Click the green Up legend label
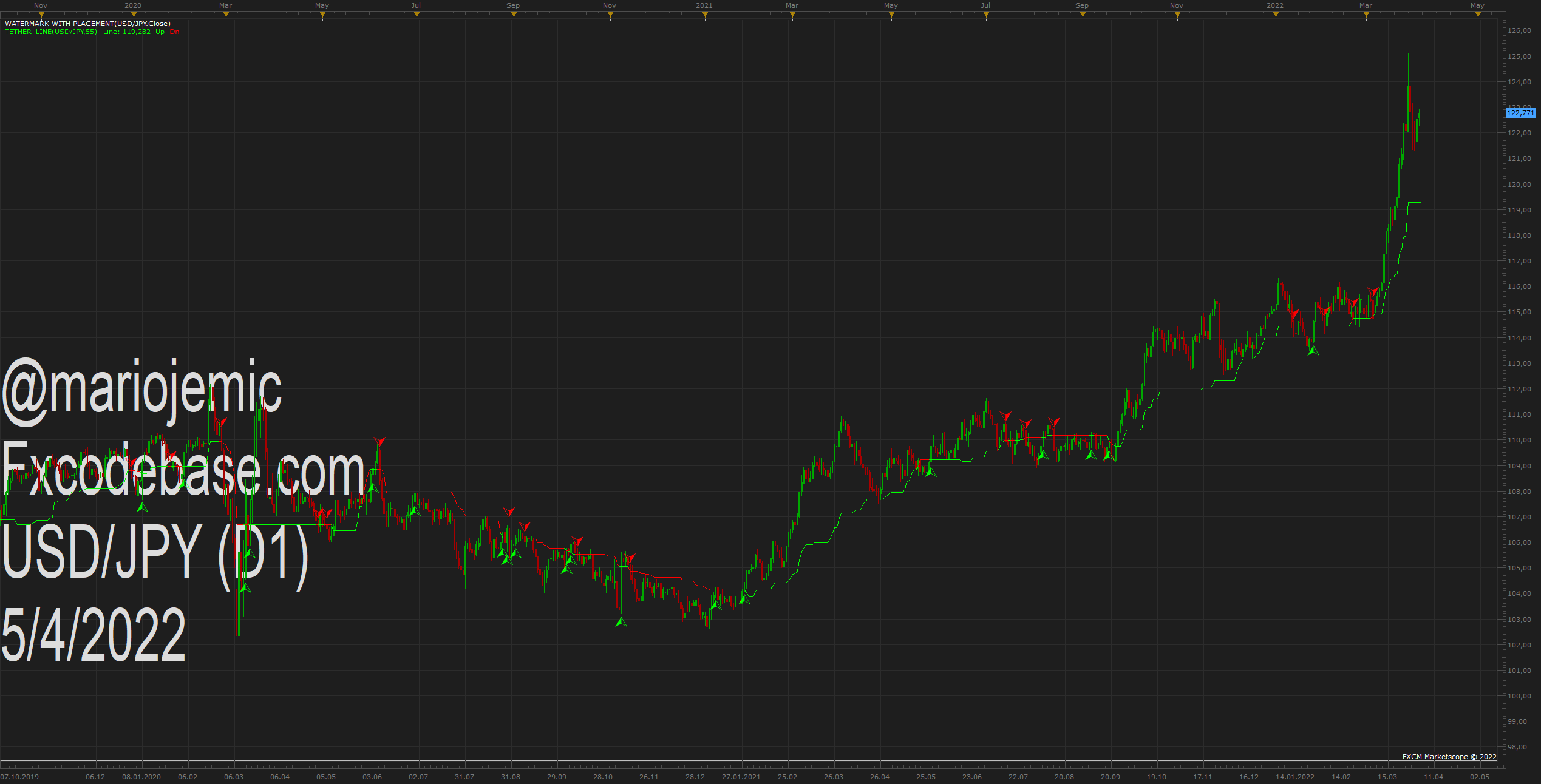Screen dimensions: 1541x784 160,32
